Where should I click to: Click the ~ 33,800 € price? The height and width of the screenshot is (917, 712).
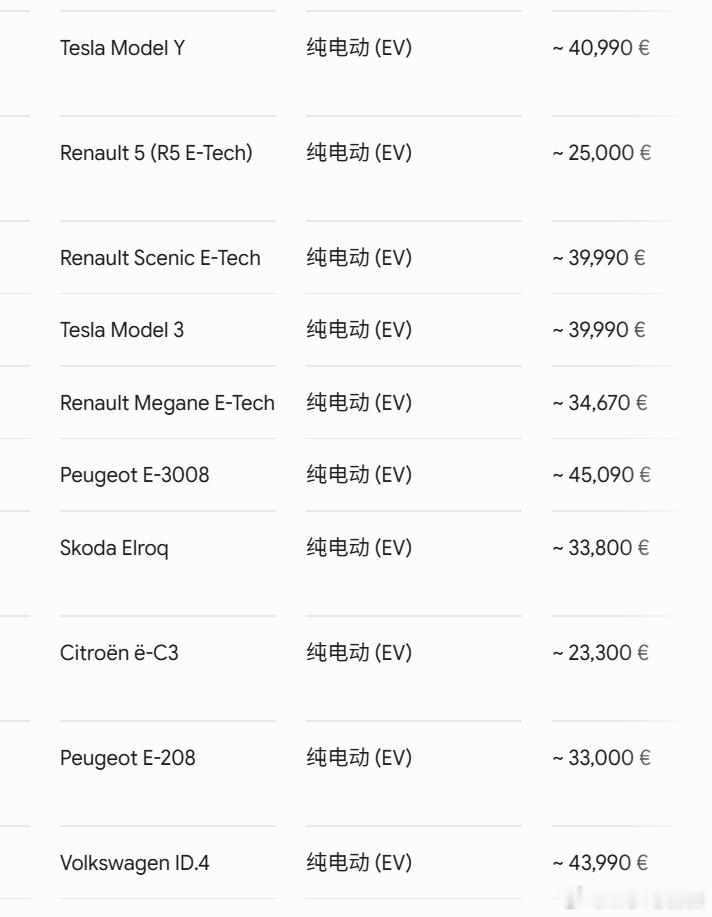[x=601, y=548]
